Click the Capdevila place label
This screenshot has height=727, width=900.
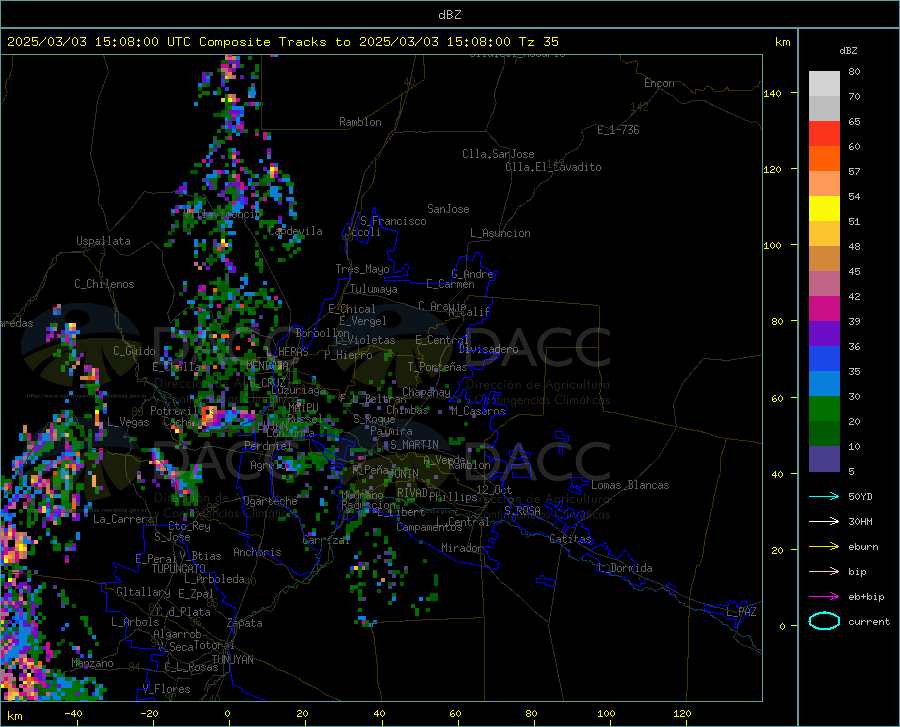(295, 231)
